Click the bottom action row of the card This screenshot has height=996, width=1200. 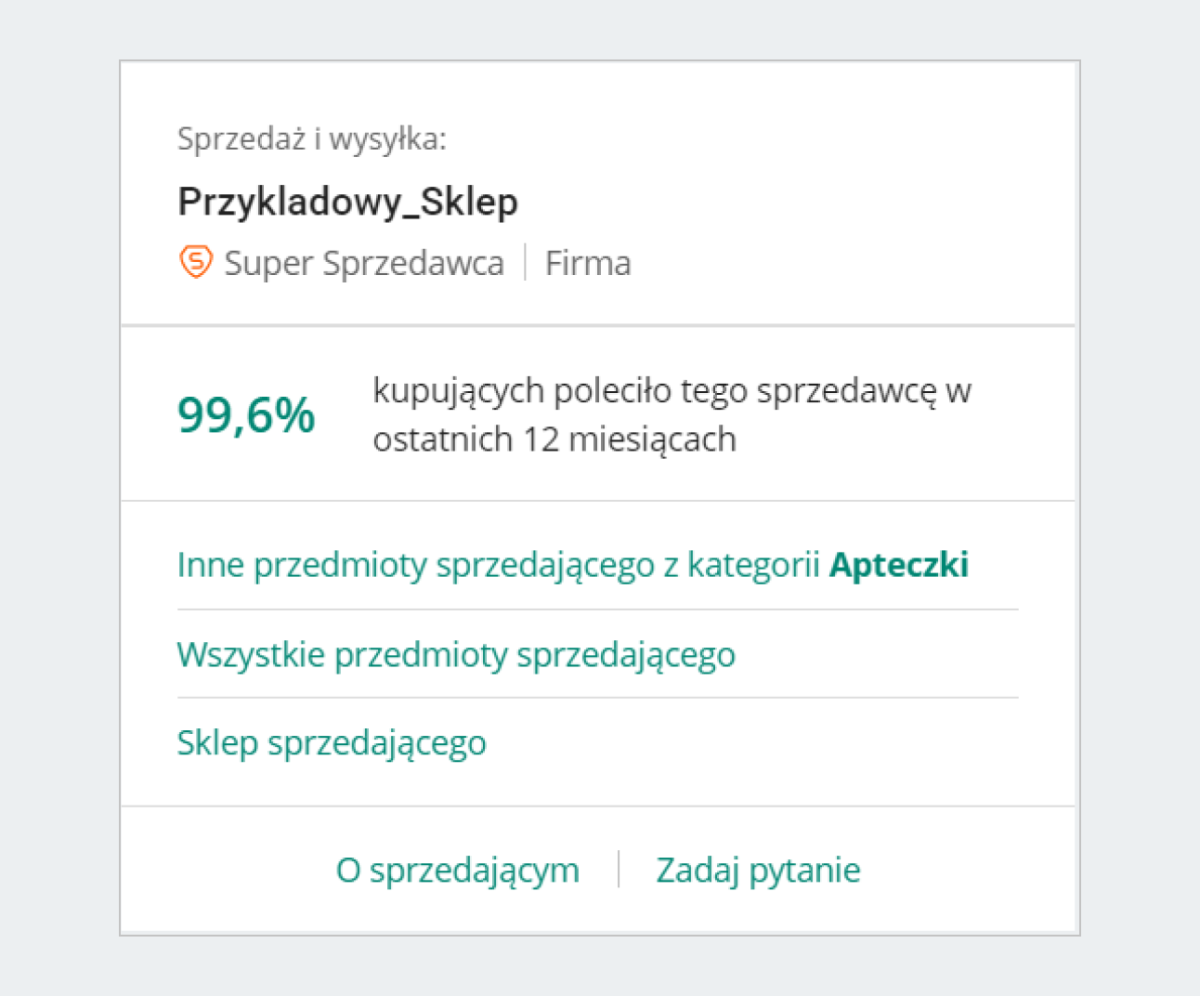(x=598, y=869)
